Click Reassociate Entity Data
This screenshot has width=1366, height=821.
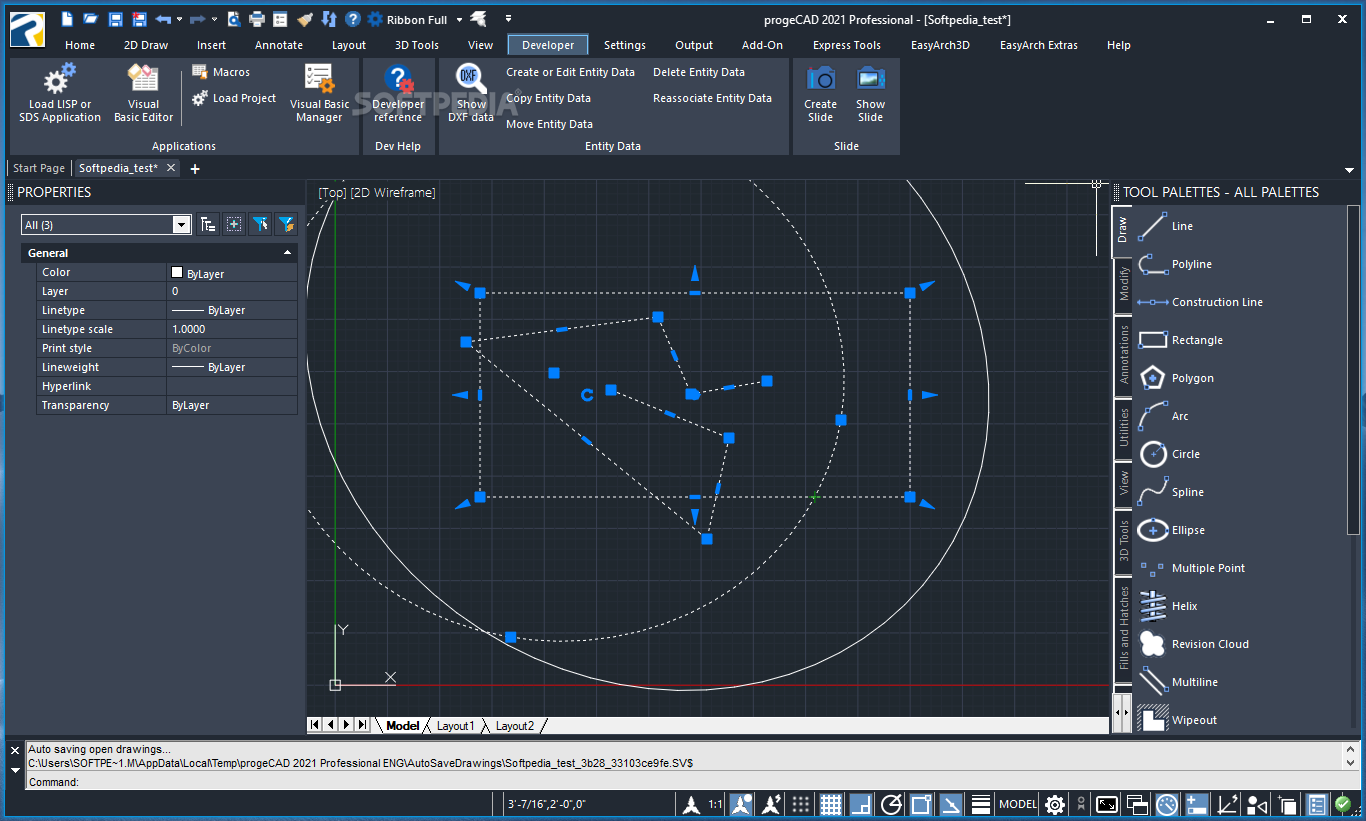click(712, 98)
